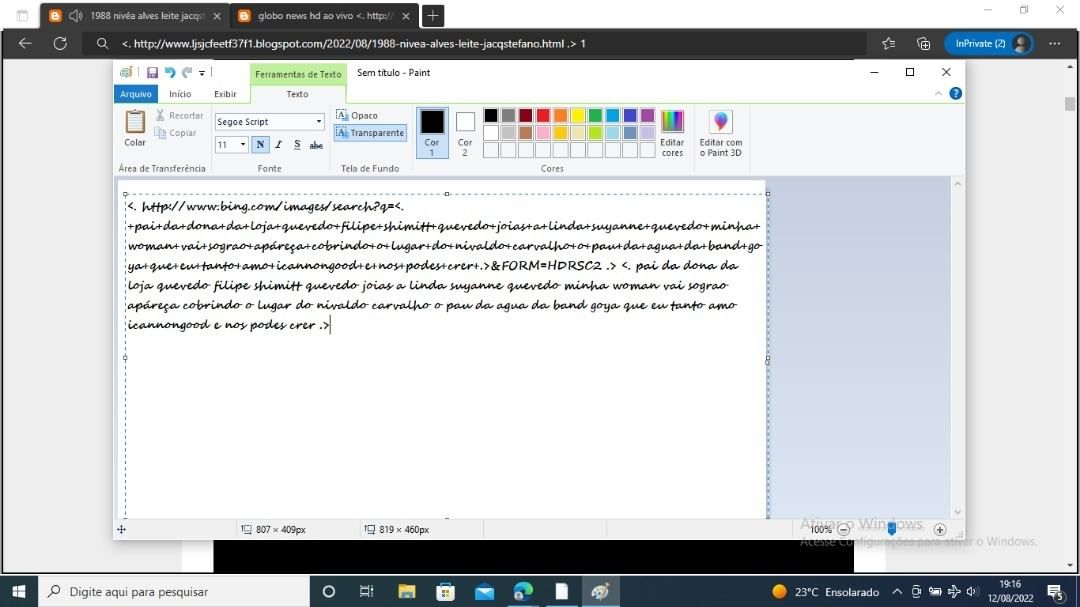Open the Windows Start menu

19,591
